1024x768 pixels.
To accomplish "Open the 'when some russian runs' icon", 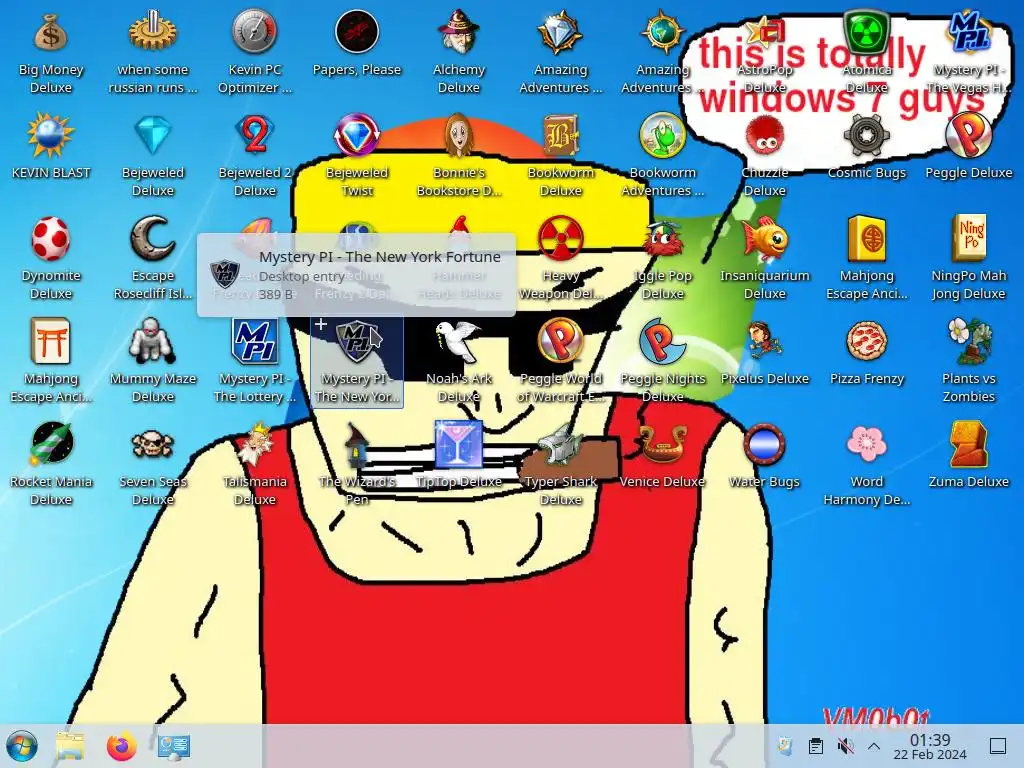I will coord(153,31).
